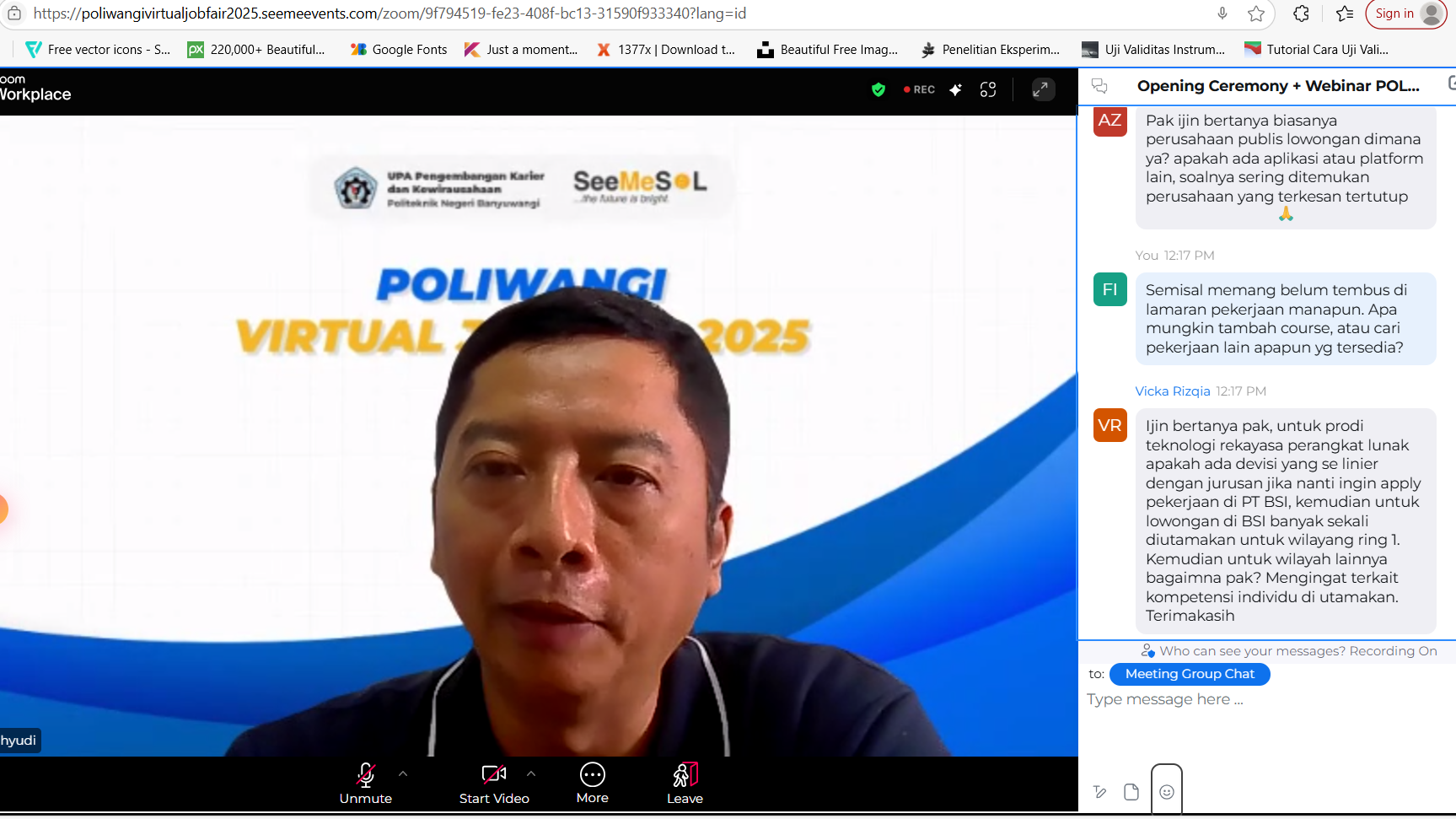This screenshot has height=819, width=1456.
Task: Open video options chevron beside Start Video
Action: pos(531,773)
